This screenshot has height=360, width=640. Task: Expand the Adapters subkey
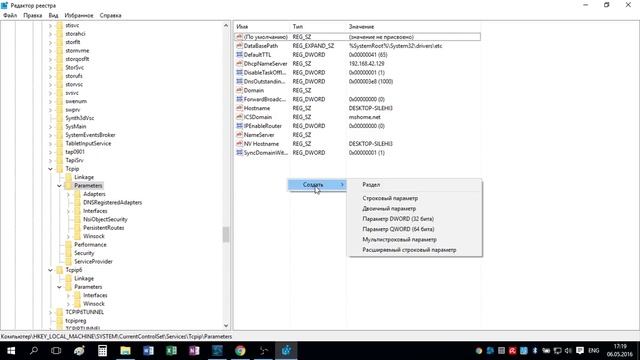(x=69, y=194)
